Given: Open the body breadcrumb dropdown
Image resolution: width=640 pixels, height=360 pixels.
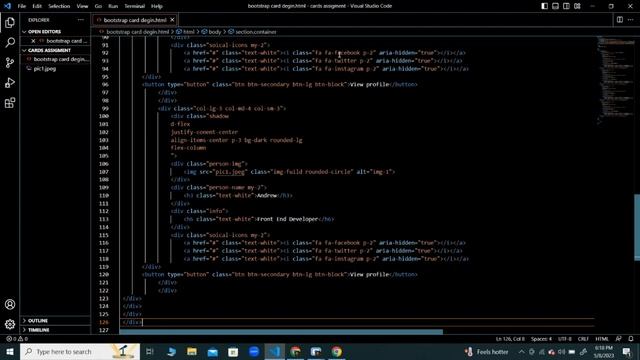Looking at the screenshot, I should click(x=215, y=32).
